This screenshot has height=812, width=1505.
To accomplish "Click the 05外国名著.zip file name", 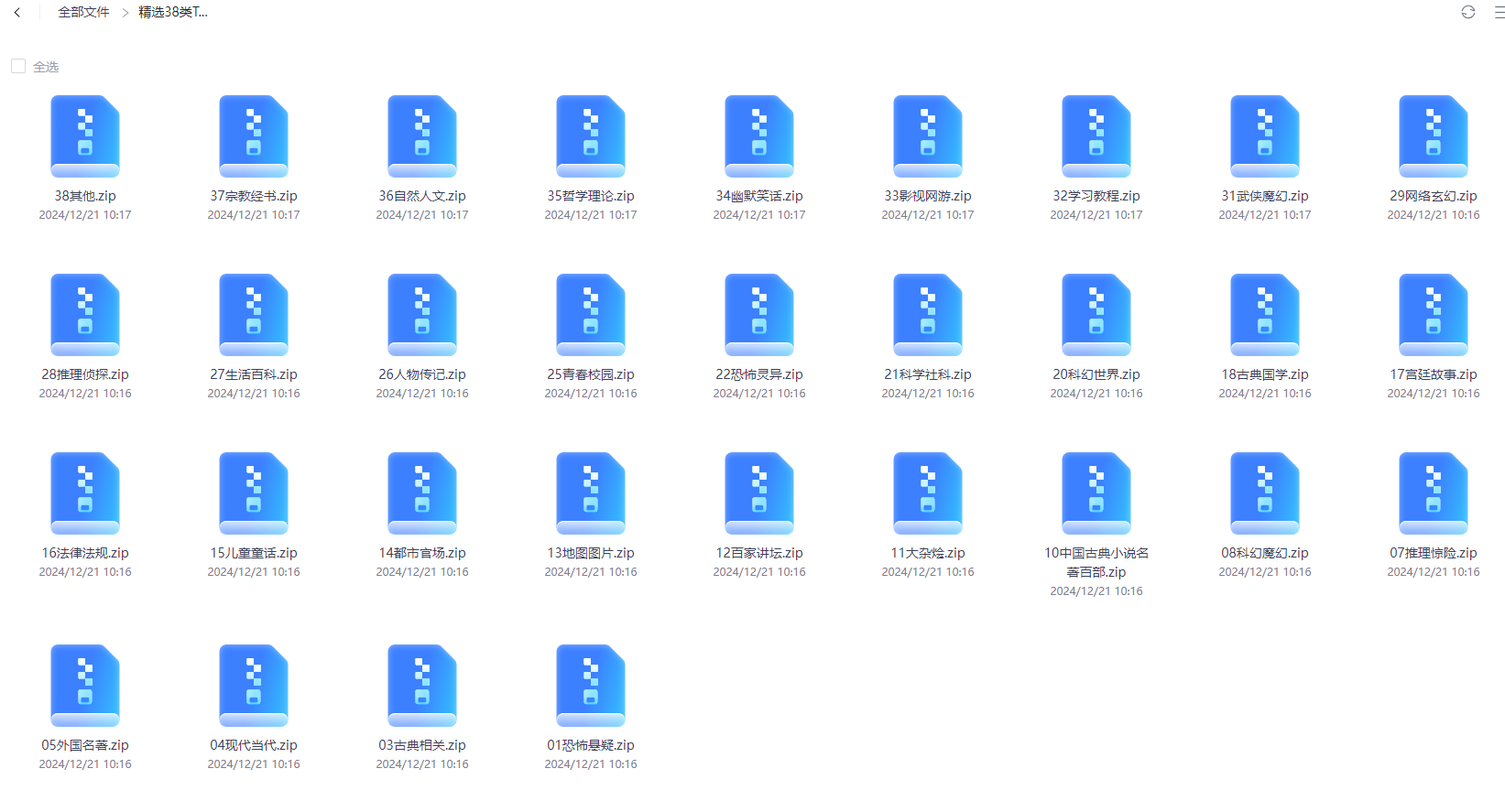I will coord(85,745).
